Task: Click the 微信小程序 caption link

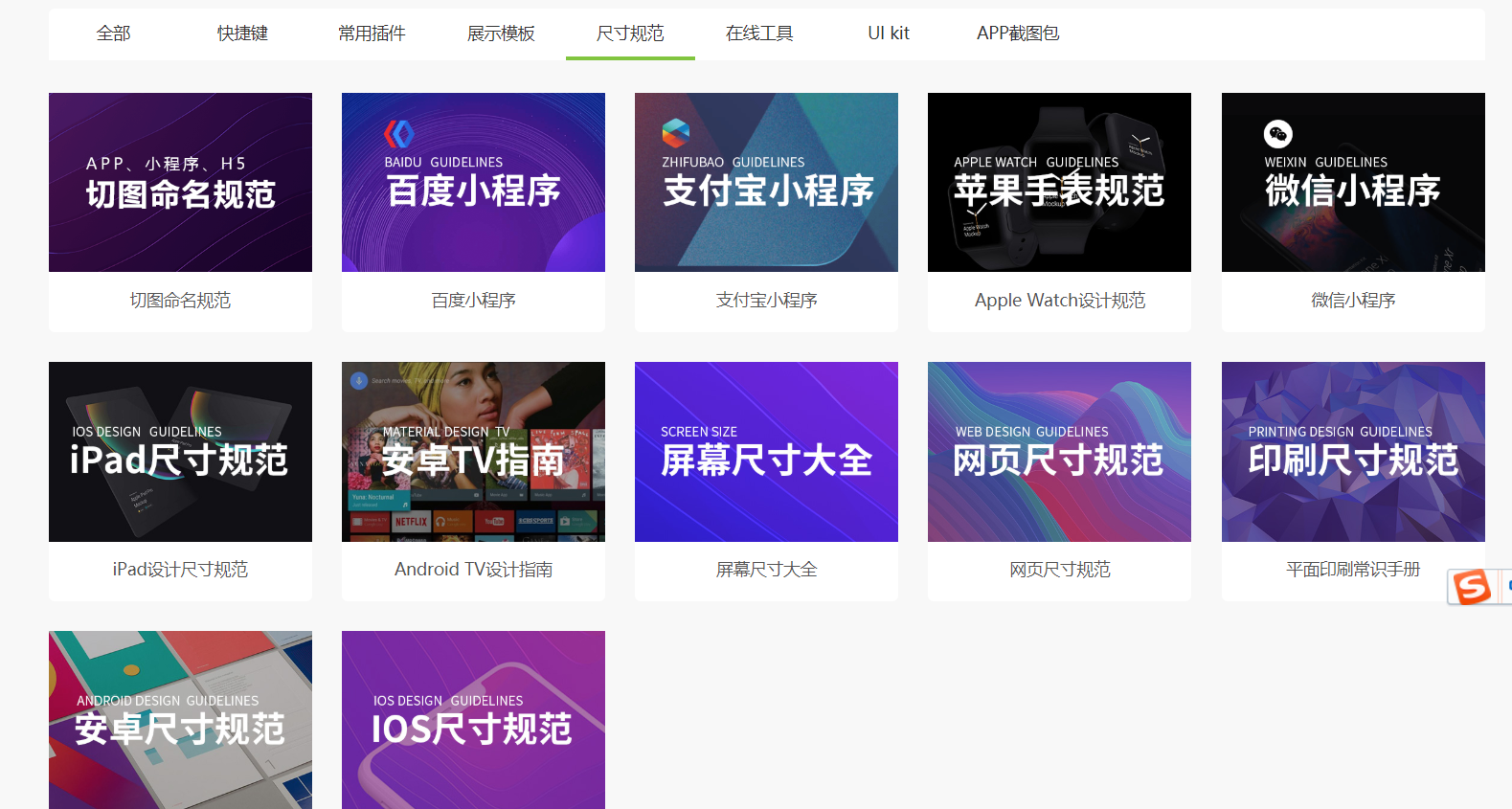Action: (1353, 301)
